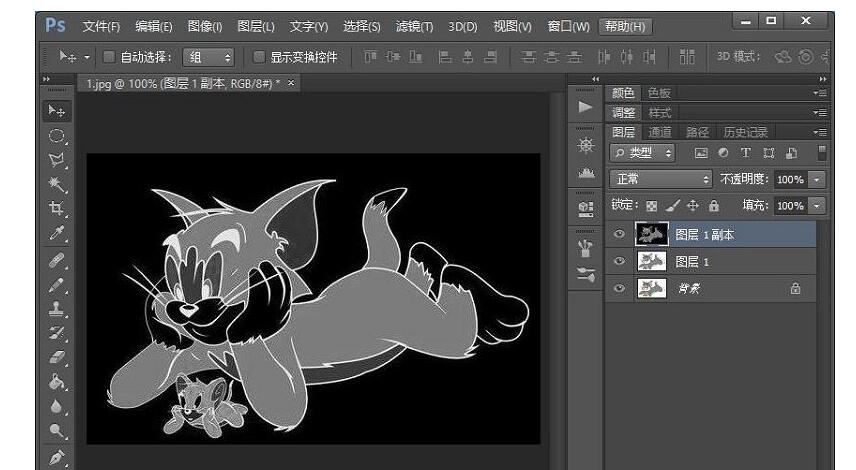Pick the Eyedropper tool
The width and height of the screenshot is (856, 470).
click(x=57, y=234)
